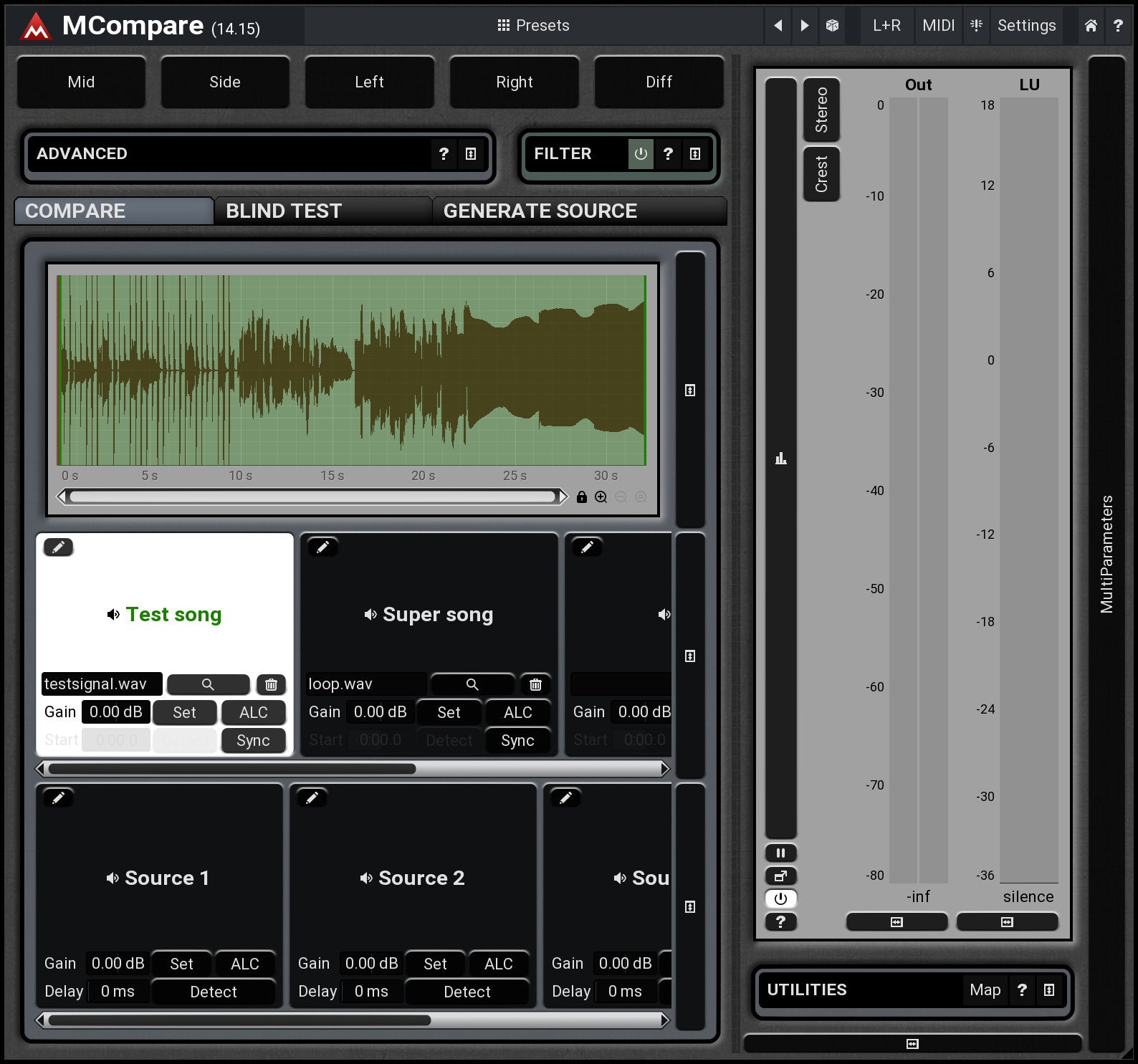This screenshot has width=1138, height=1064.
Task: Click the Diff channel button
Action: [x=659, y=82]
